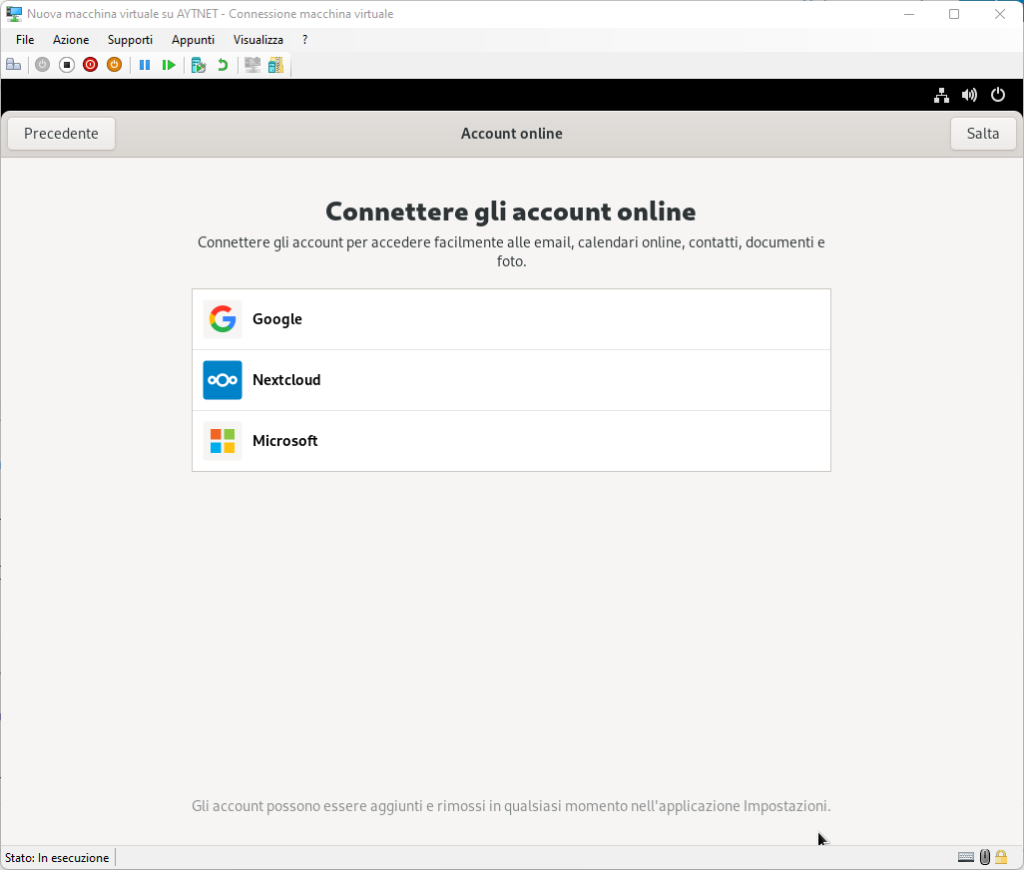Screen dimensions: 1024x870
Task: Open the Visualizza menu
Action: [x=258, y=40]
